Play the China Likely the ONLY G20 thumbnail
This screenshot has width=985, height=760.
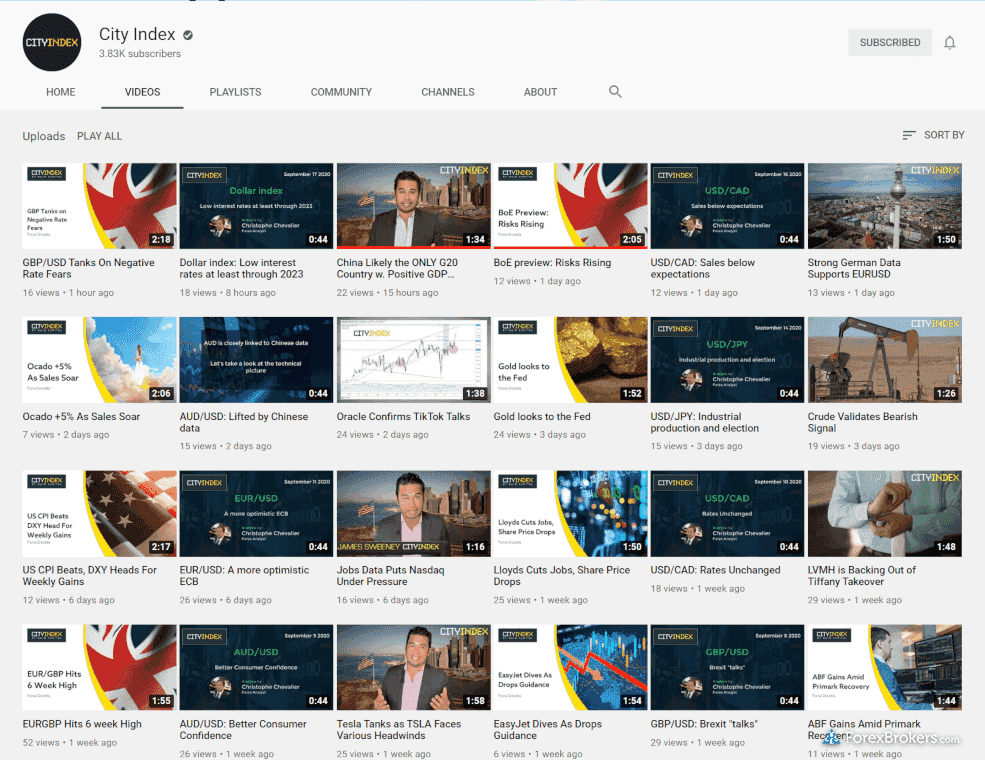coord(413,206)
